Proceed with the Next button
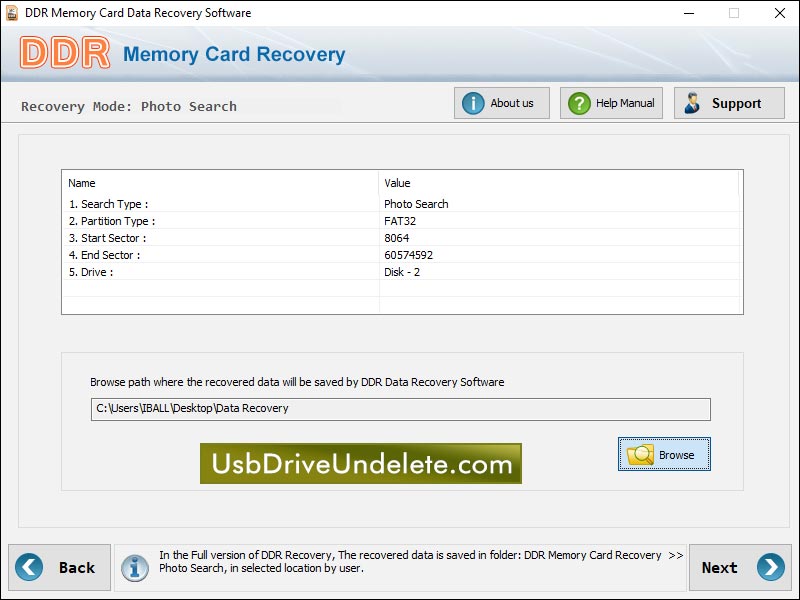Screen dimensions: 800x600 (740, 567)
